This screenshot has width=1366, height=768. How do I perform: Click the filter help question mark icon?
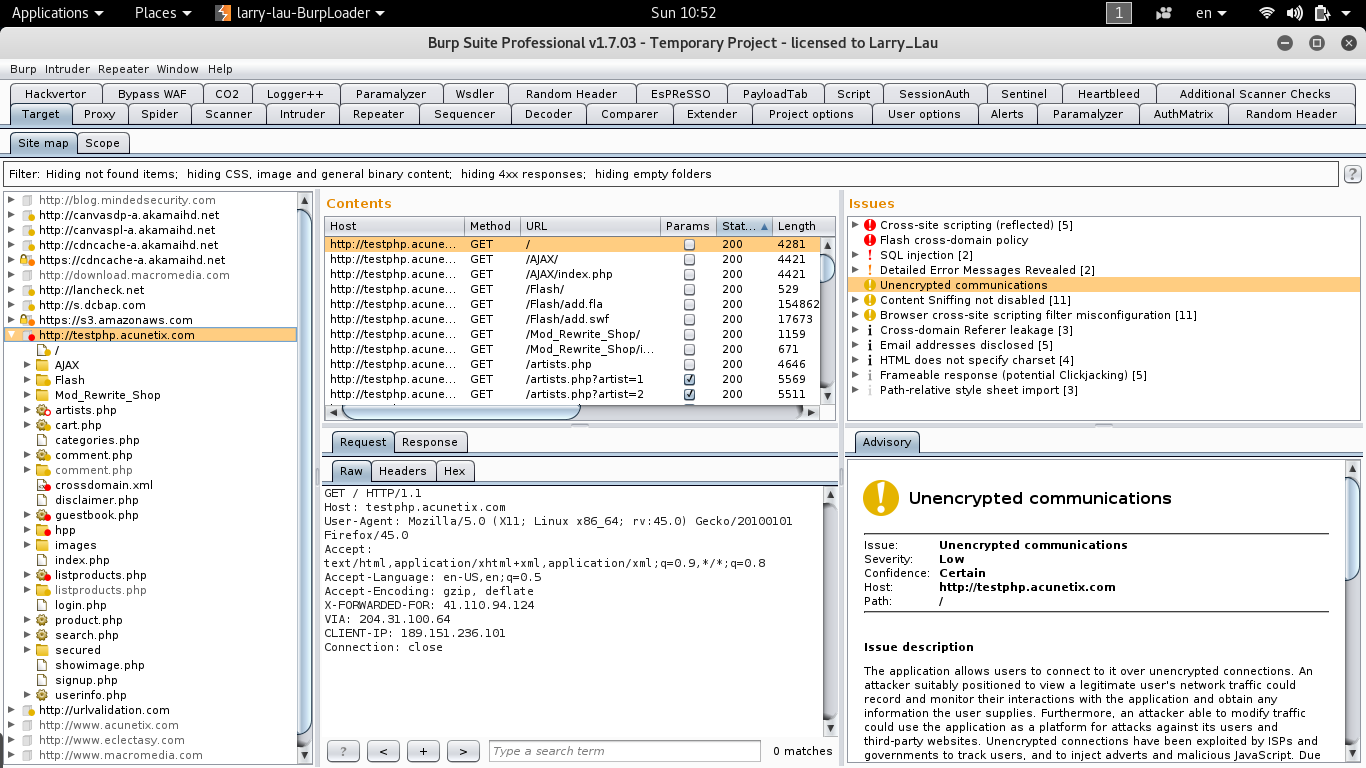(x=1352, y=174)
